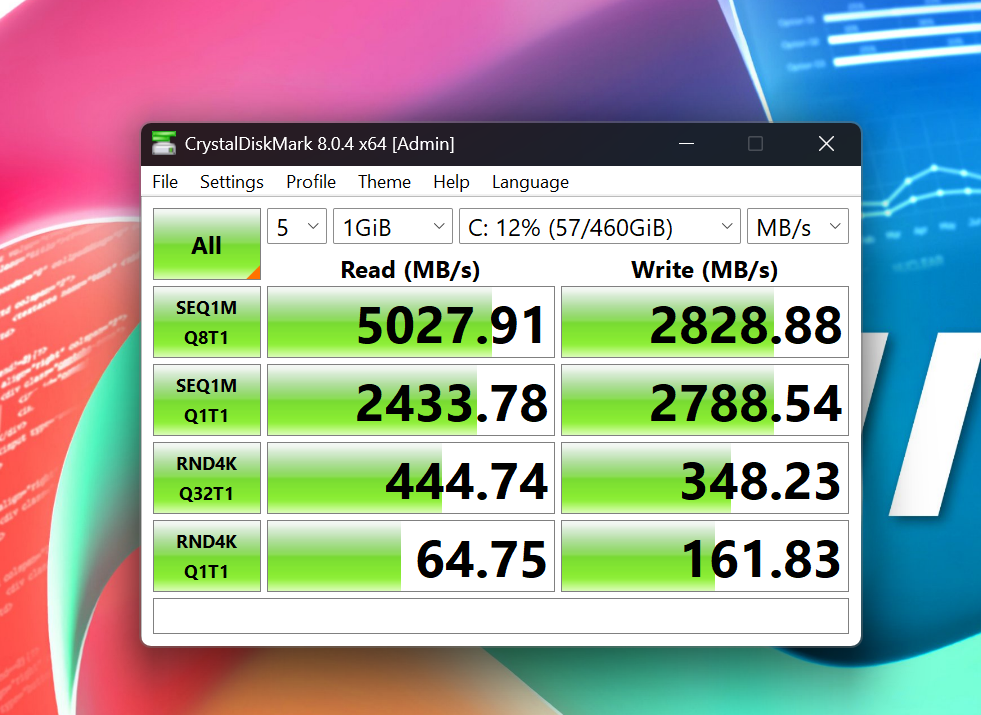Start the RND4K Q32T1 test
Screen dimensions: 981x715
pyautogui.click(x=206, y=478)
